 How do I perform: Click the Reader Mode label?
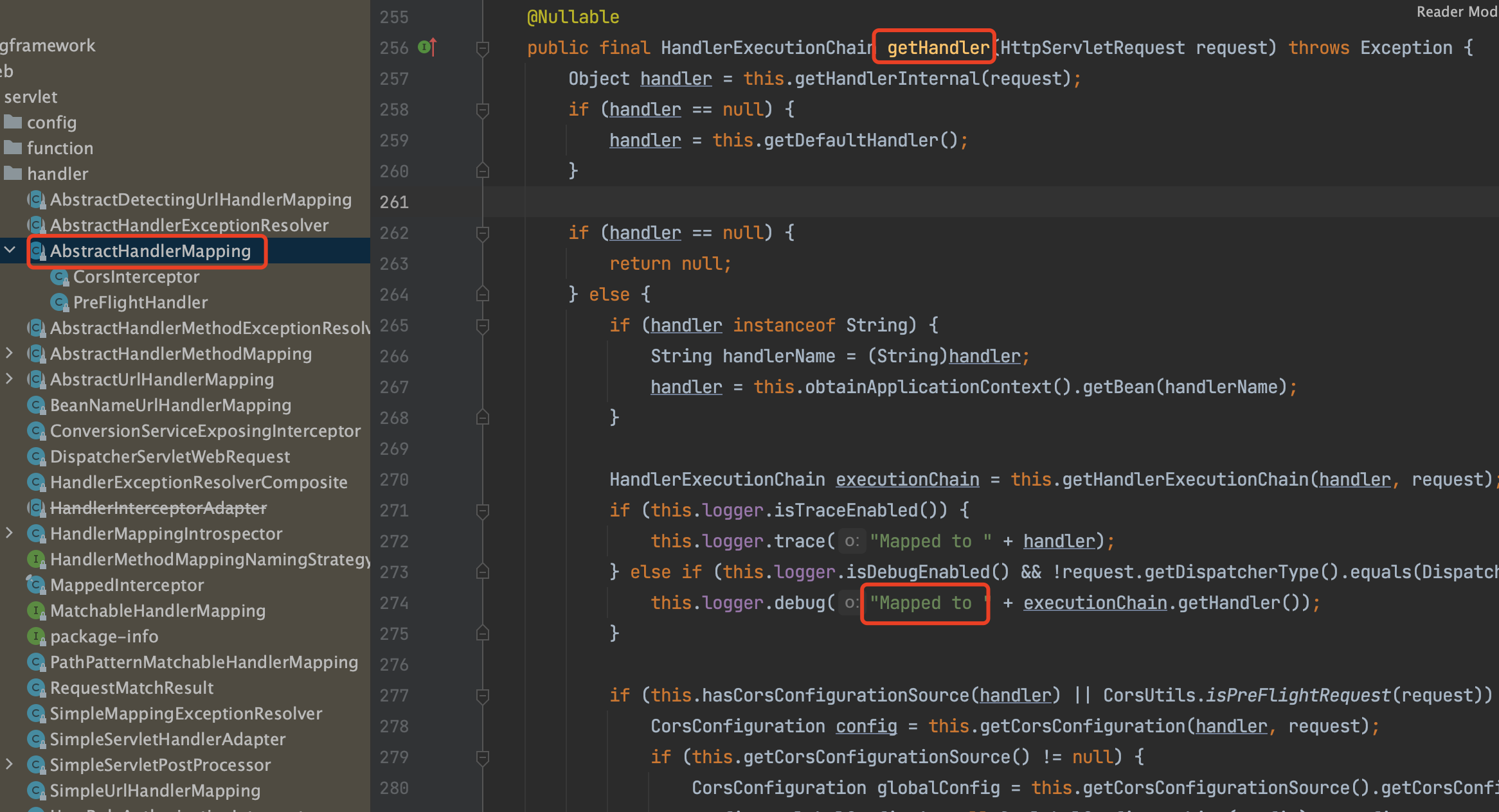pos(1457,12)
